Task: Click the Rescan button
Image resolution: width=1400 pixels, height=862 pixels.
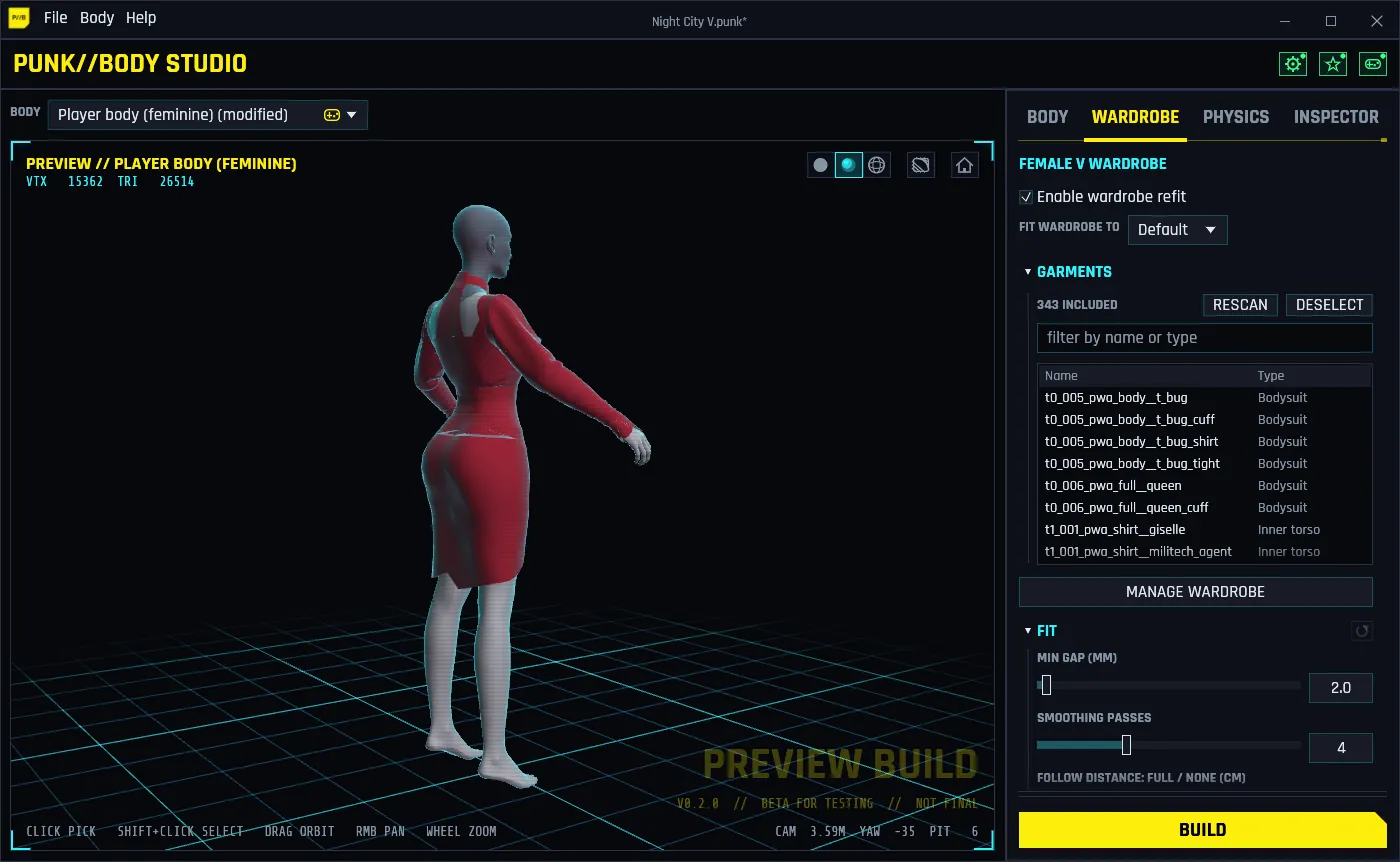Action: pos(1240,305)
